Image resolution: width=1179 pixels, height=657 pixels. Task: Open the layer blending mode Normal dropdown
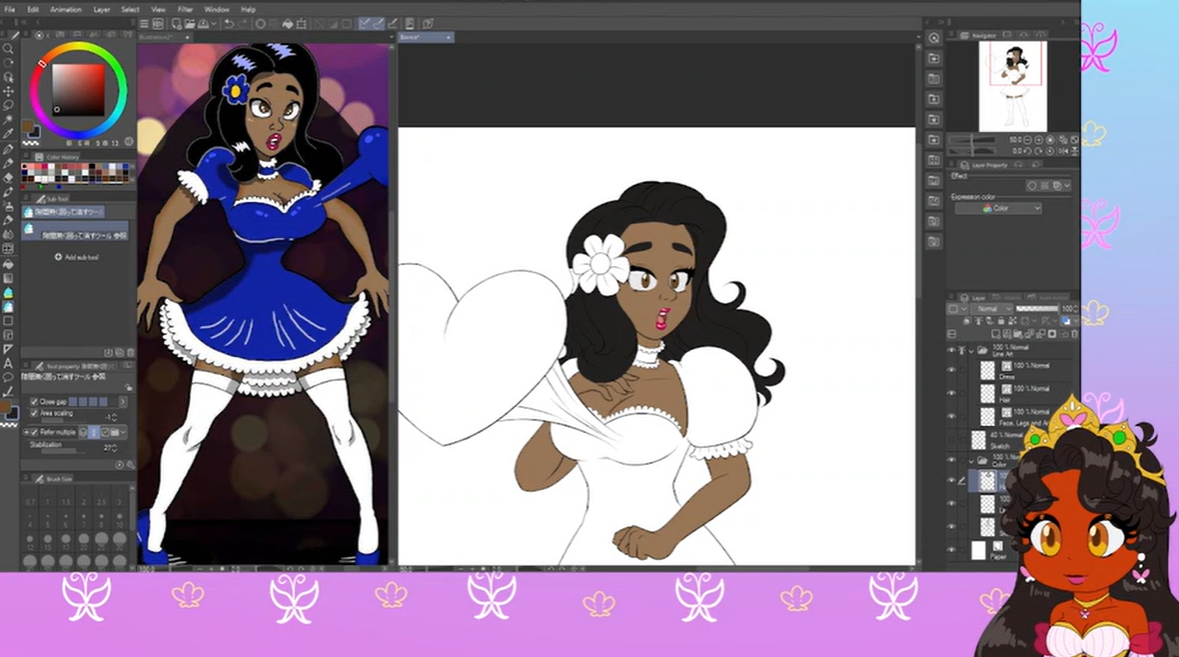pos(993,309)
